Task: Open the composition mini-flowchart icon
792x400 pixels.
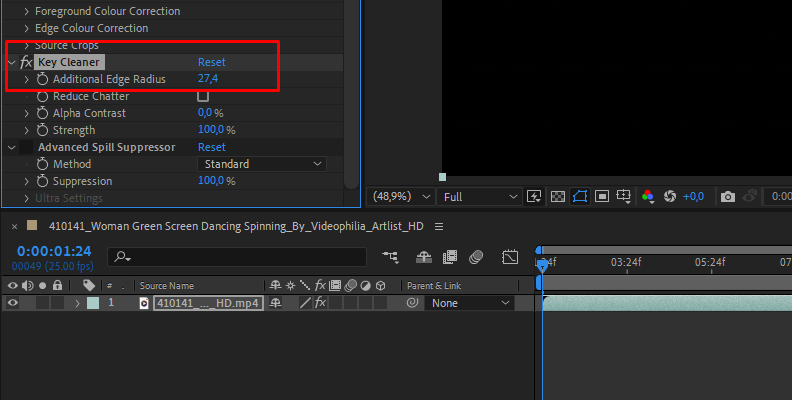Action: (390, 257)
